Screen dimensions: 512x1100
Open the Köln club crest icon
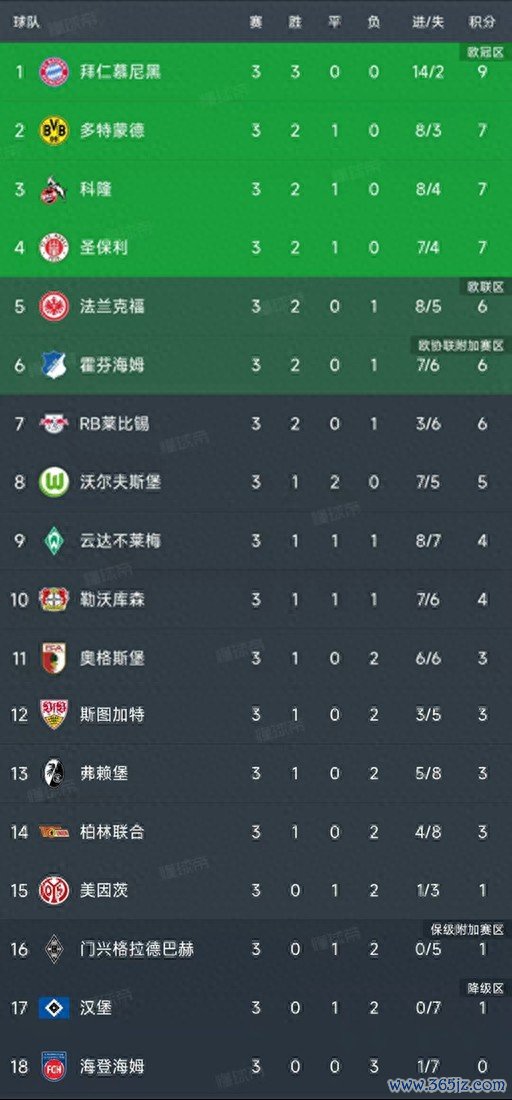pos(54,189)
